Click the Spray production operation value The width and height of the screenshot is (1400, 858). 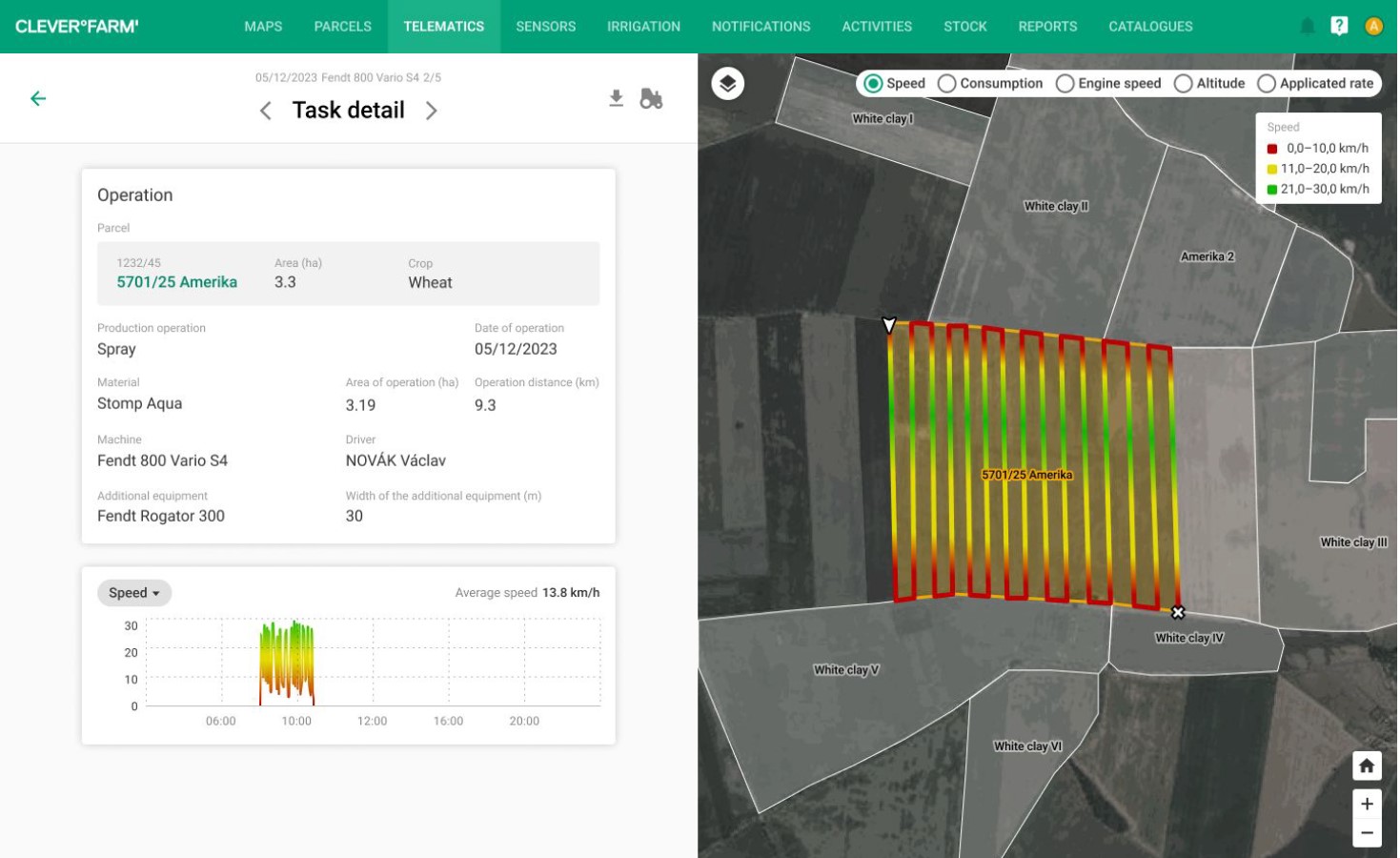click(x=116, y=349)
